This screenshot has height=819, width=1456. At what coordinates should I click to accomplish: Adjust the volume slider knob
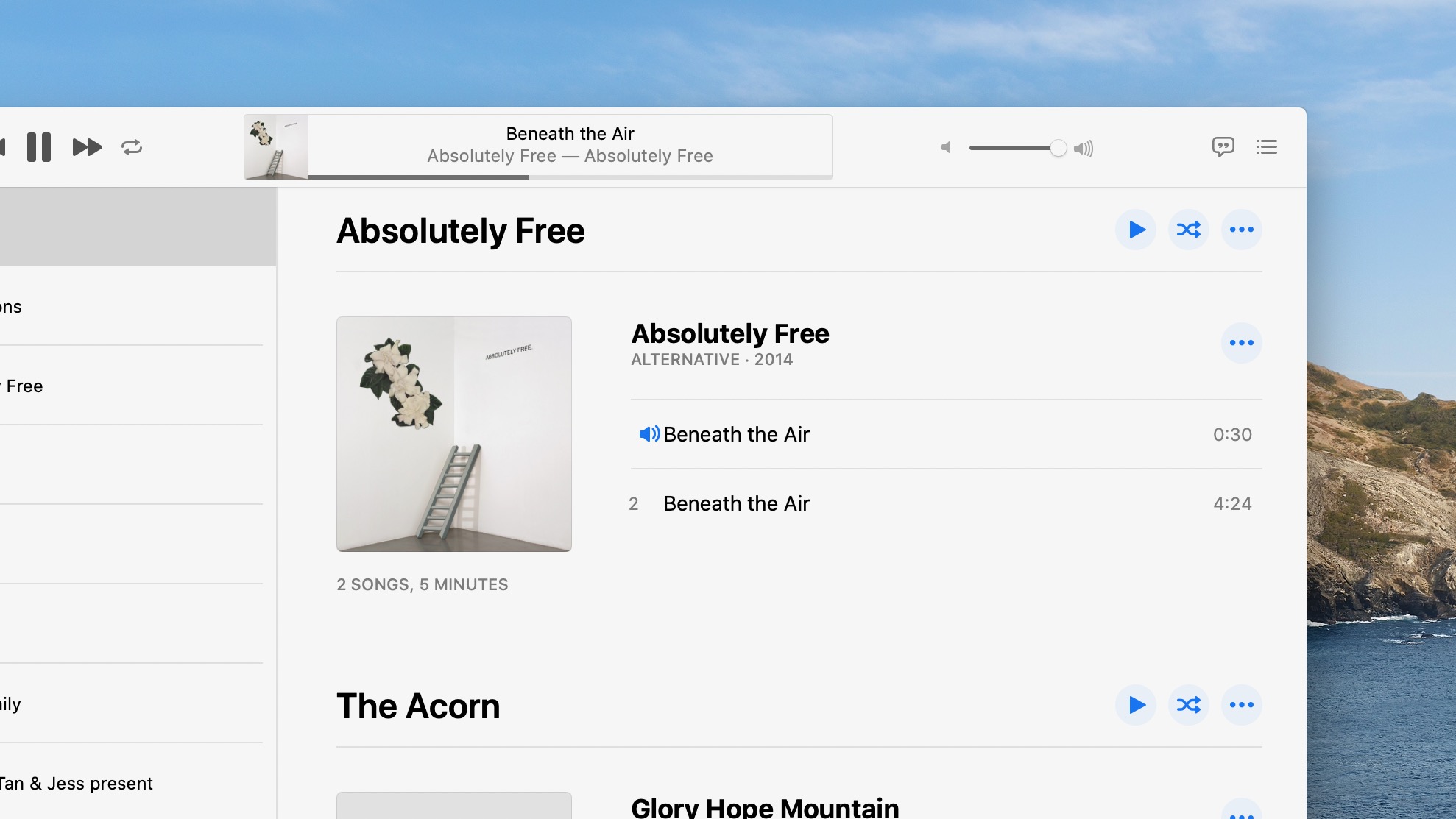pyautogui.click(x=1058, y=148)
